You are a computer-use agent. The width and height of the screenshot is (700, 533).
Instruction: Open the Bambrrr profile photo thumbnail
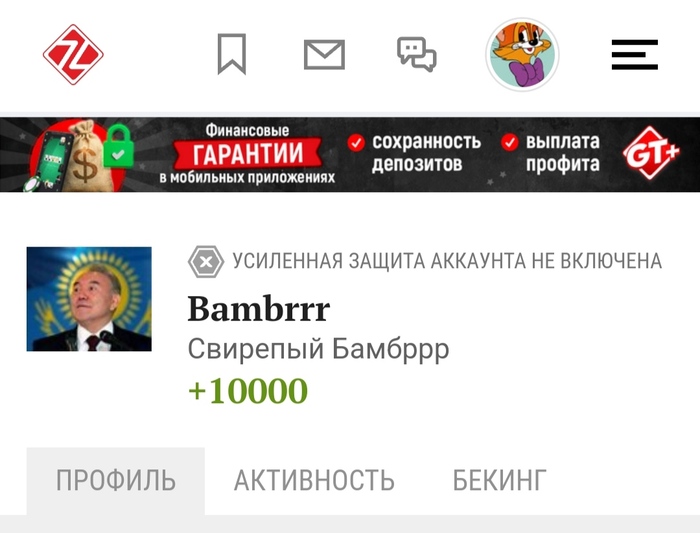tap(89, 299)
